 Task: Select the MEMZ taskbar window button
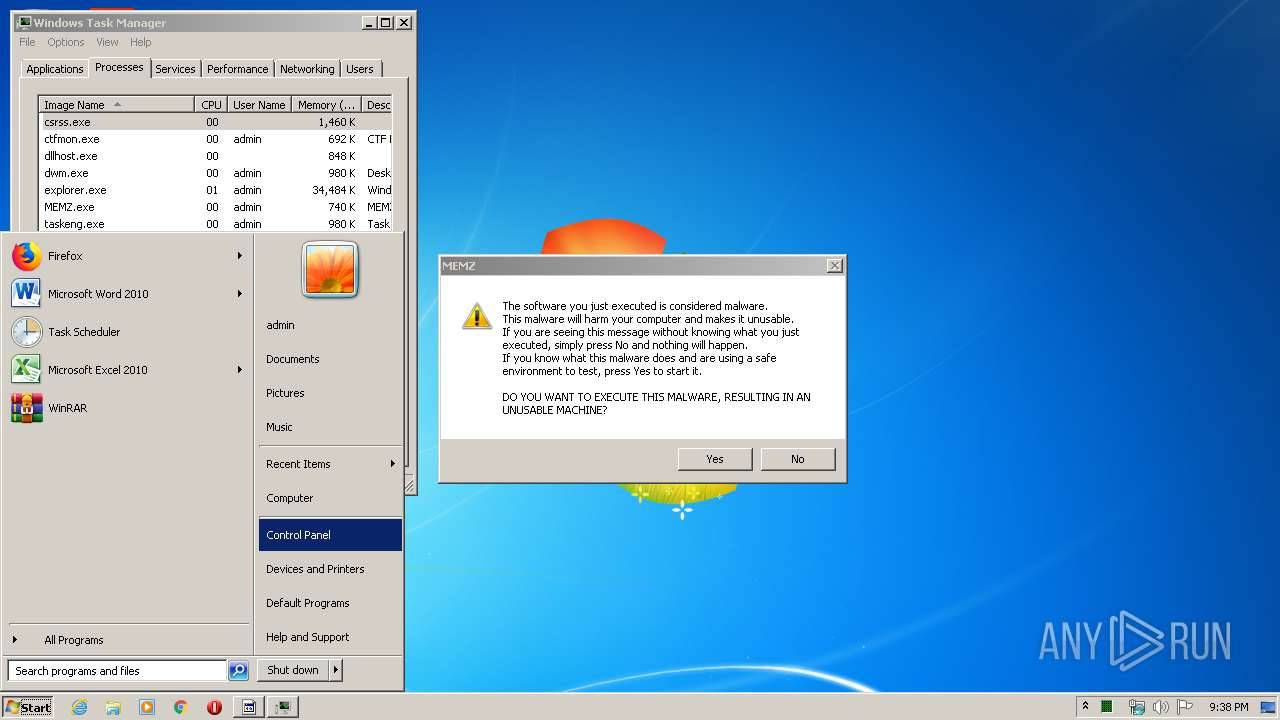click(249, 707)
